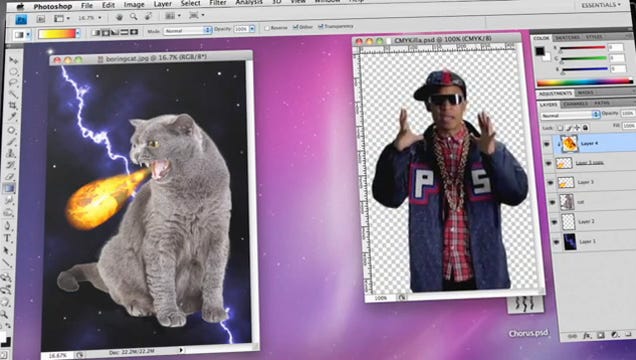Toggle visibility of the cat layer
The height and width of the screenshot is (360, 636).
(x=552, y=202)
